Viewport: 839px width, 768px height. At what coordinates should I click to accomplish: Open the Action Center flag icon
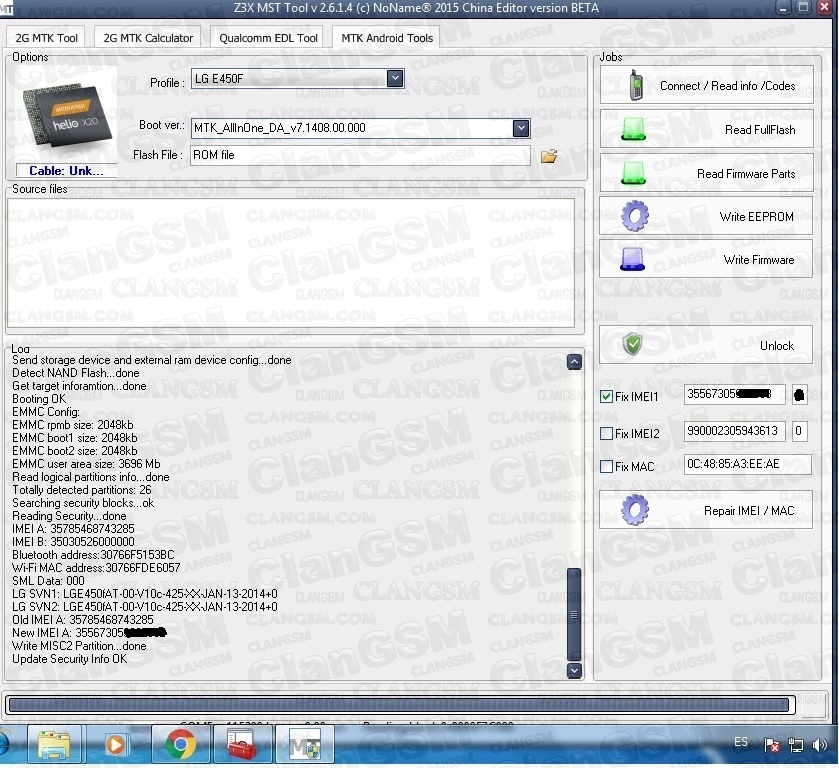pyautogui.click(x=772, y=744)
